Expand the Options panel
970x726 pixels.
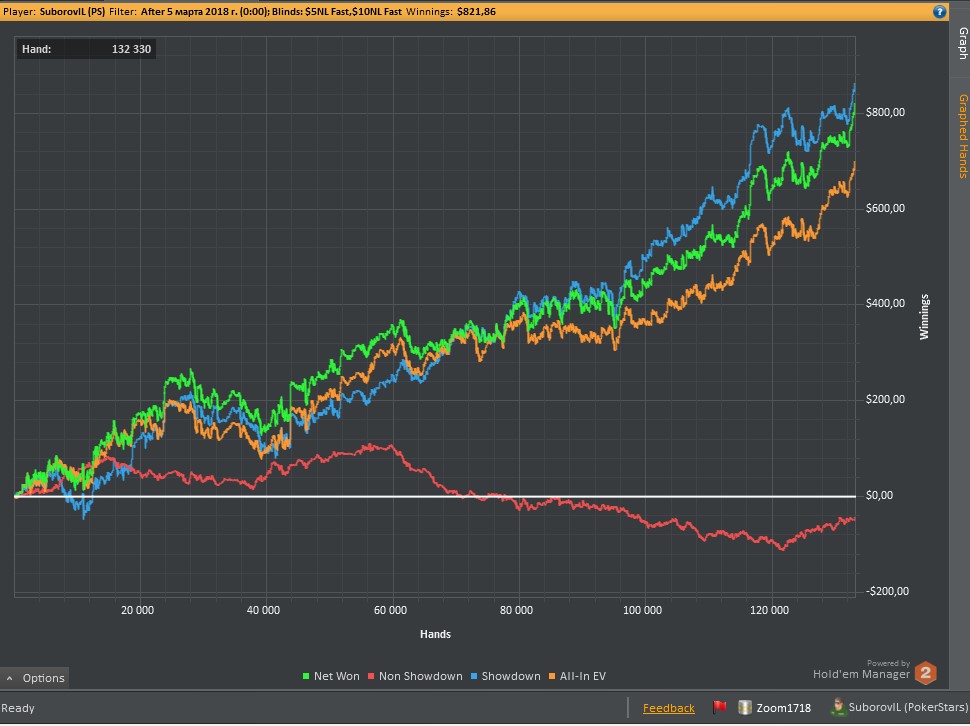pyautogui.click(x=35, y=678)
